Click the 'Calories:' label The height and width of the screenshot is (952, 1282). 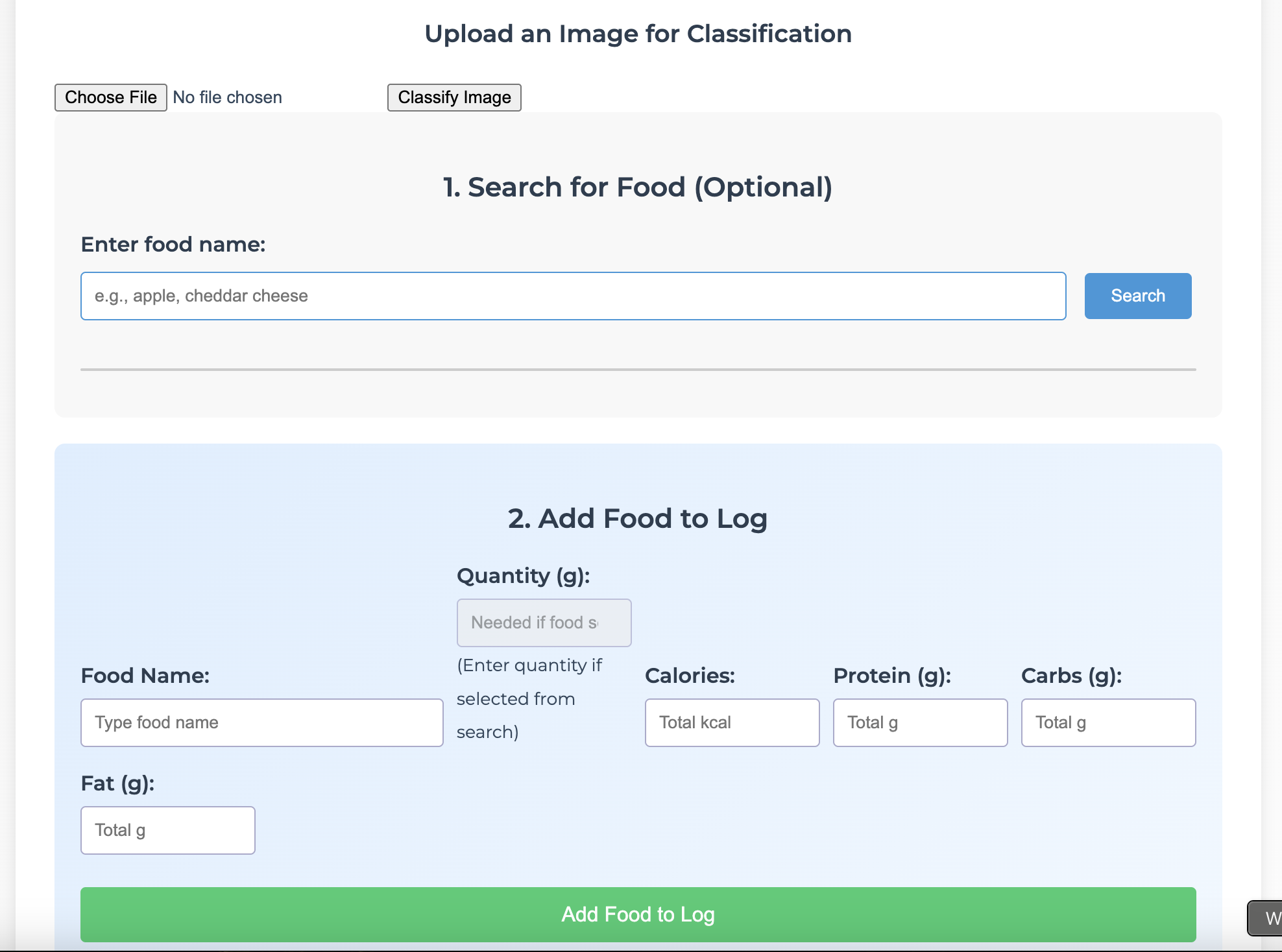690,676
